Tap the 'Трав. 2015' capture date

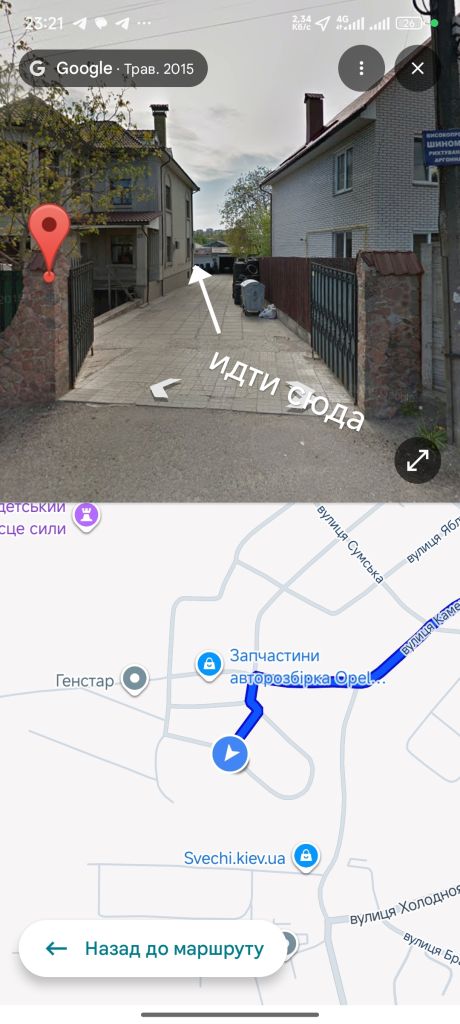[x=159, y=69]
